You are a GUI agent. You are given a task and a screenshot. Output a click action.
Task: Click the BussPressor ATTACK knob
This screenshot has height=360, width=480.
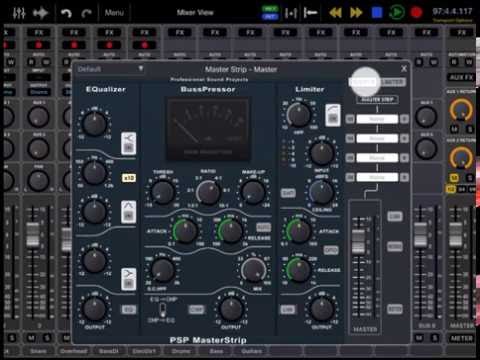pyautogui.click(x=185, y=231)
